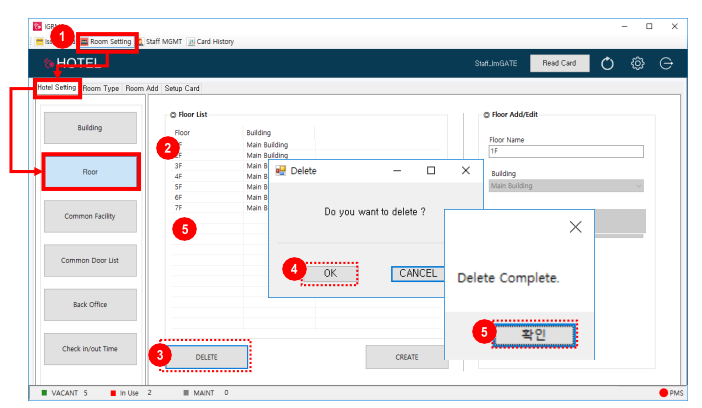Click the Floor Name input field
The width and height of the screenshot is (702, 408).
click(566, 151)
